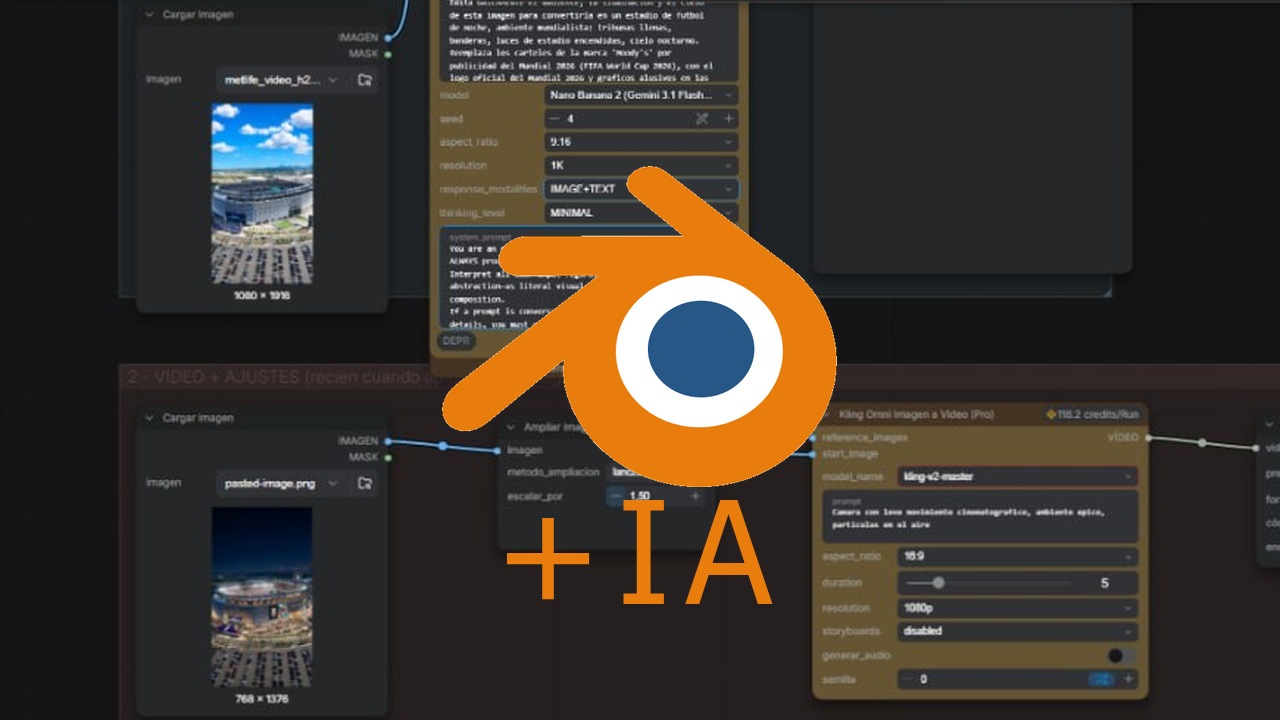Collapse the Ampliar imagen node

tap(511, 427)
